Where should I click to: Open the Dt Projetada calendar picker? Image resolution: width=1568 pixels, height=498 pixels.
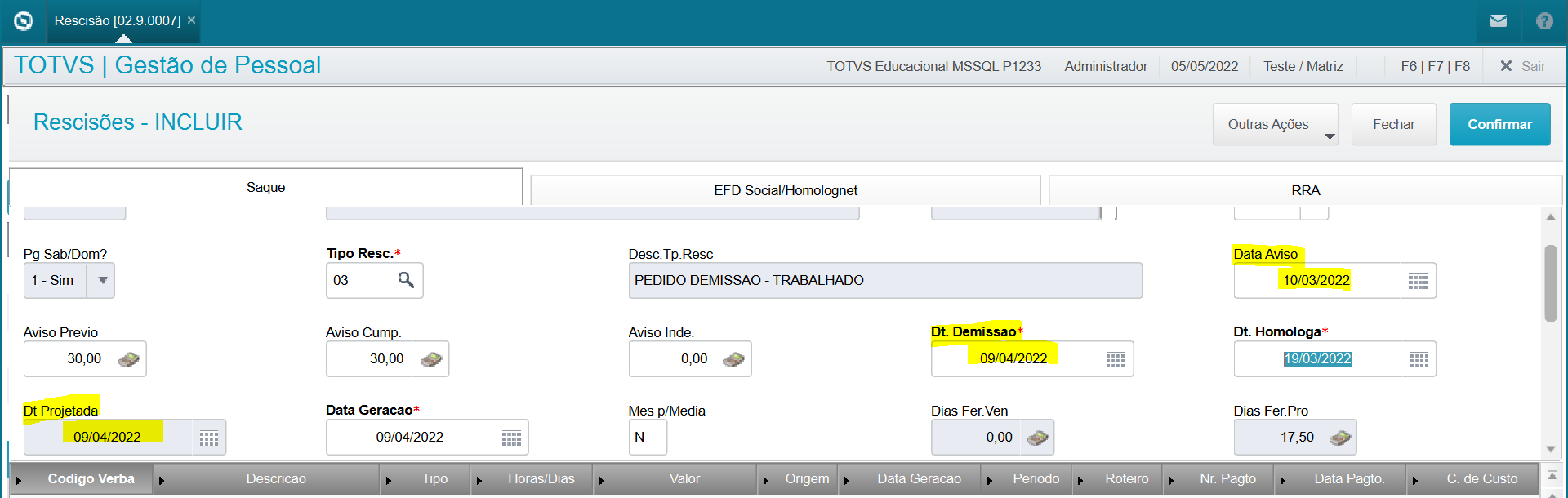pyautogui.click(x=209, y=438)
